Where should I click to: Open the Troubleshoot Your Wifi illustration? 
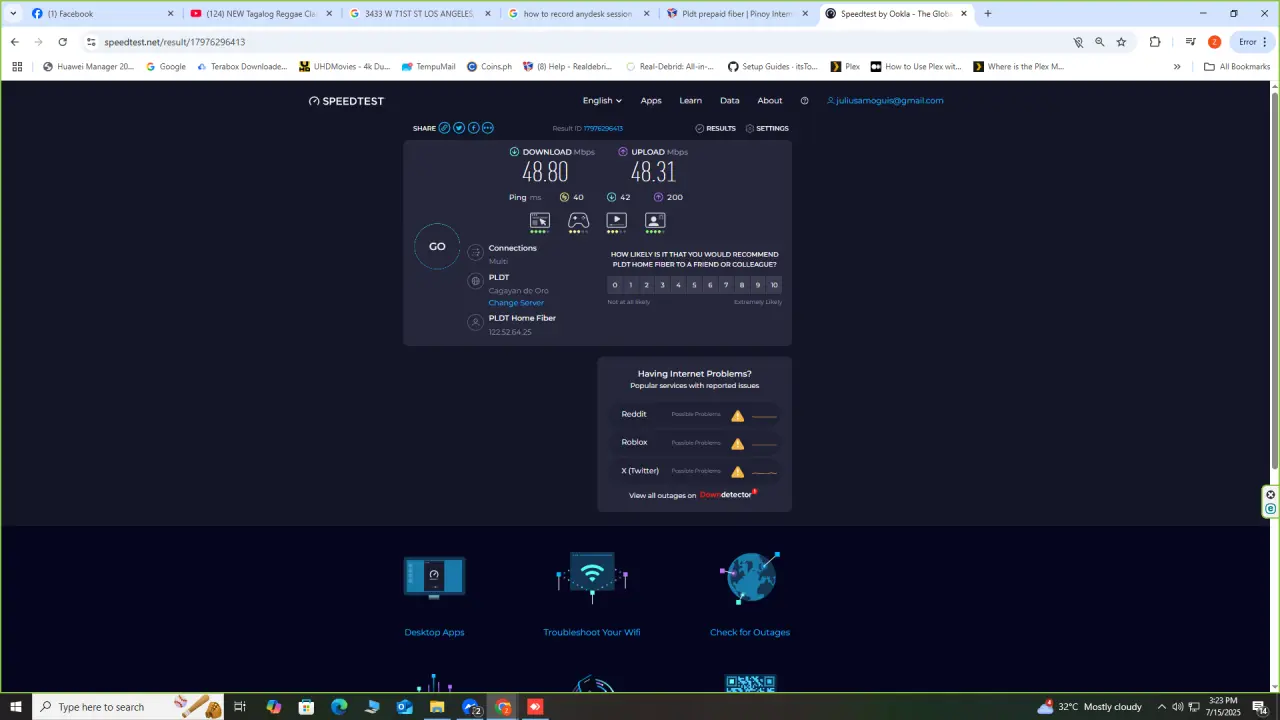coord(592,577)
